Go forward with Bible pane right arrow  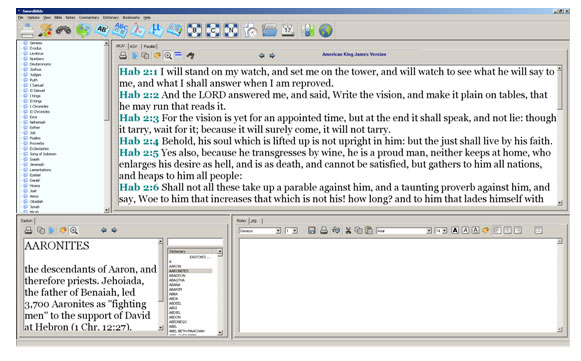coord(272,56)
